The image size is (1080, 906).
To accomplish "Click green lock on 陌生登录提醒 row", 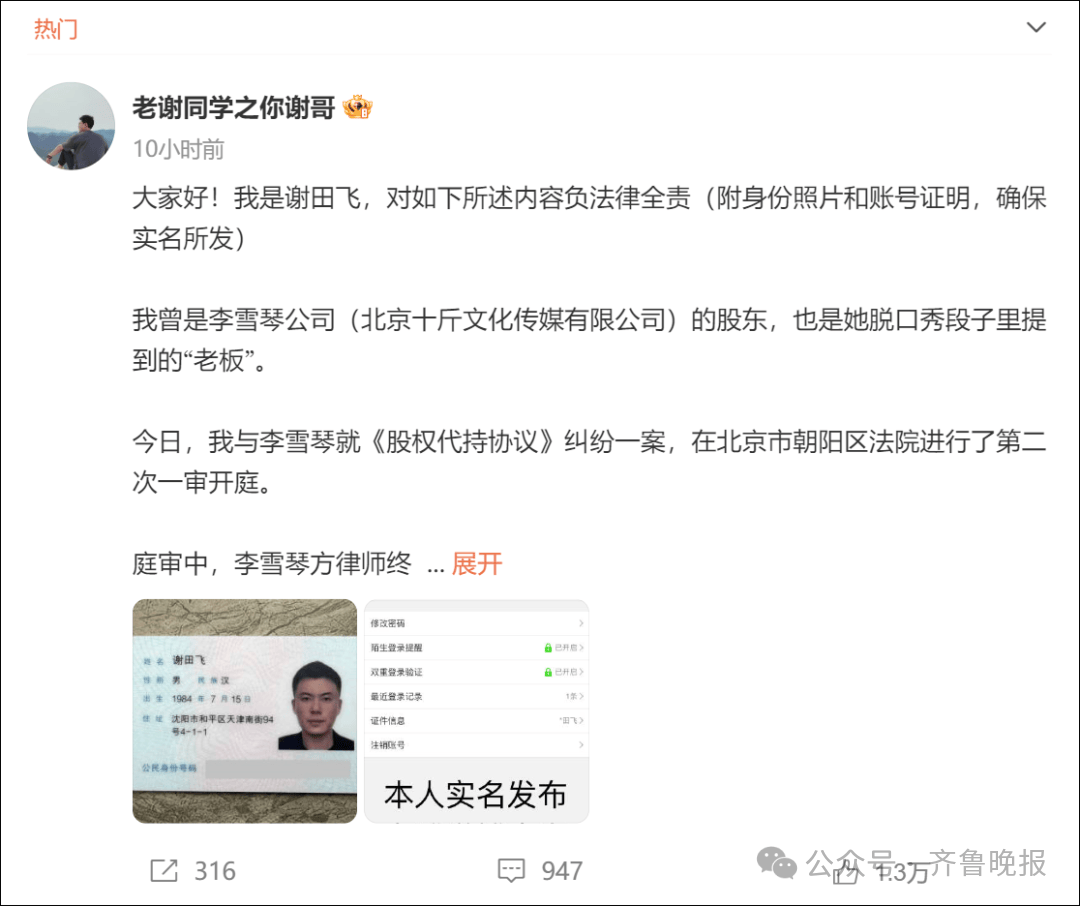I will click(x=548, y=648).
